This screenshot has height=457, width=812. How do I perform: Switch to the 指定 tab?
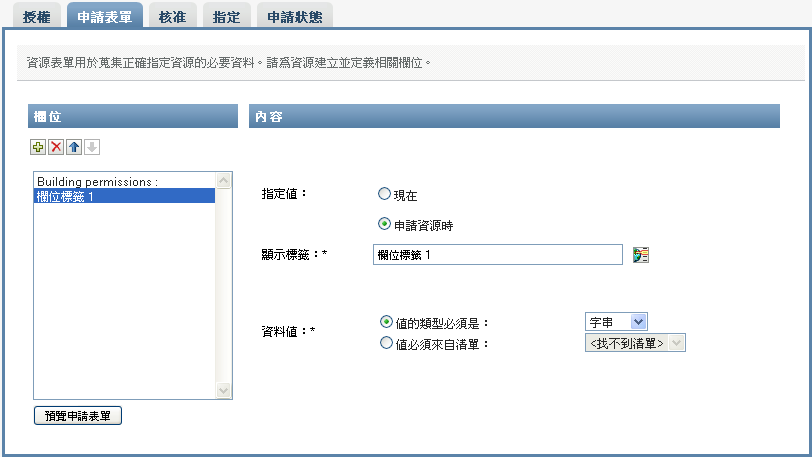coord(226,17)
